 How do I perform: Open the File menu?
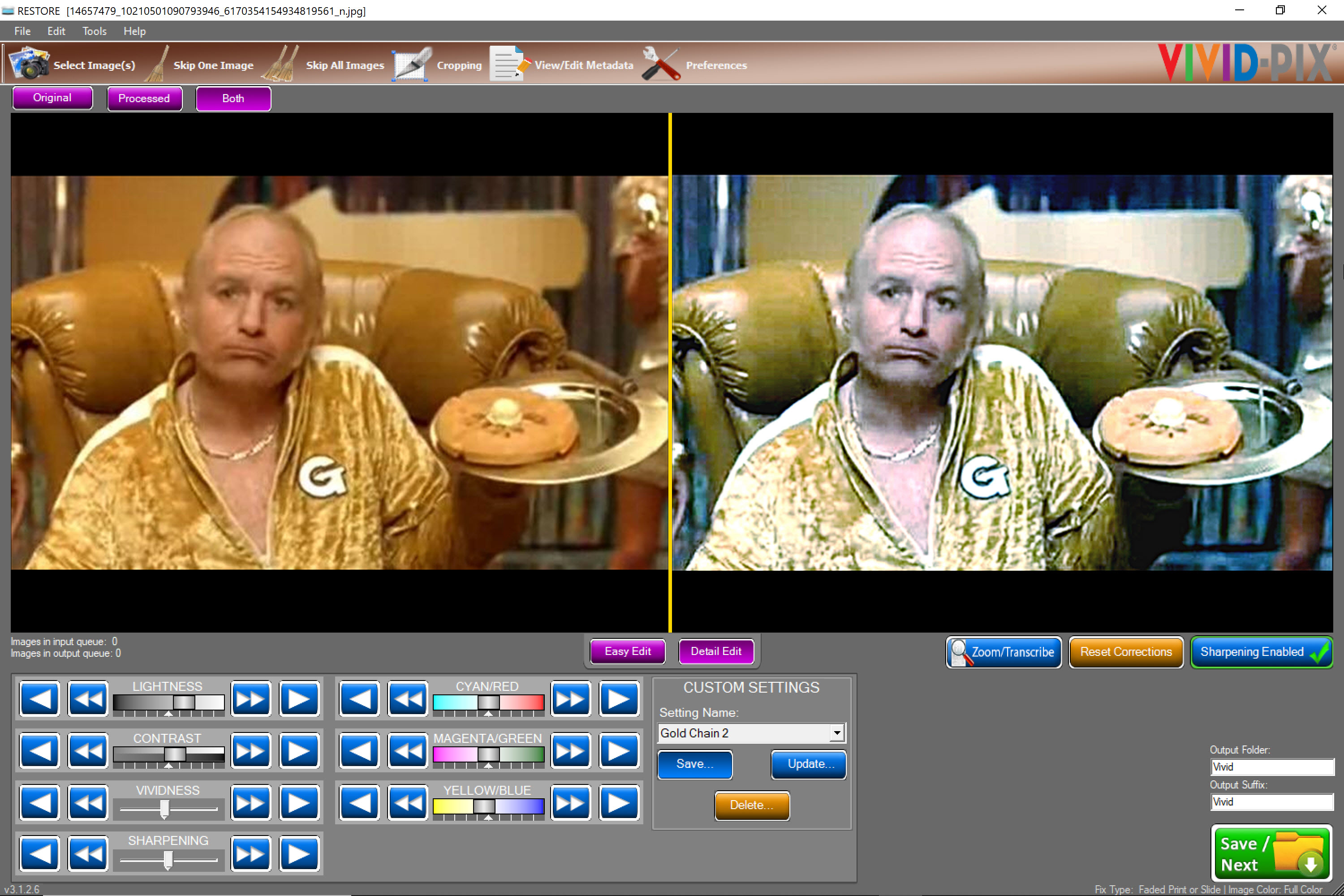coord(22,31)
